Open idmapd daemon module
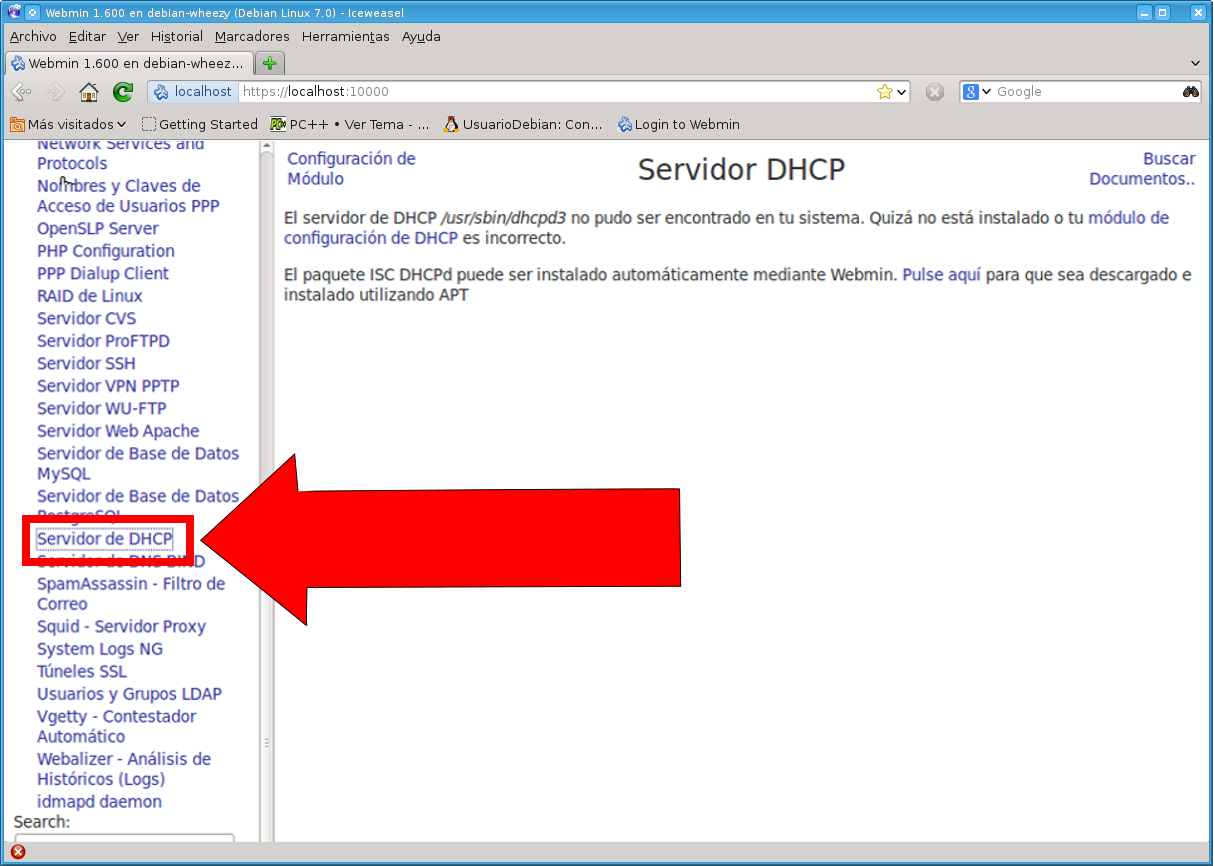This screenshot has height=866, width=1213. (99, 802)
